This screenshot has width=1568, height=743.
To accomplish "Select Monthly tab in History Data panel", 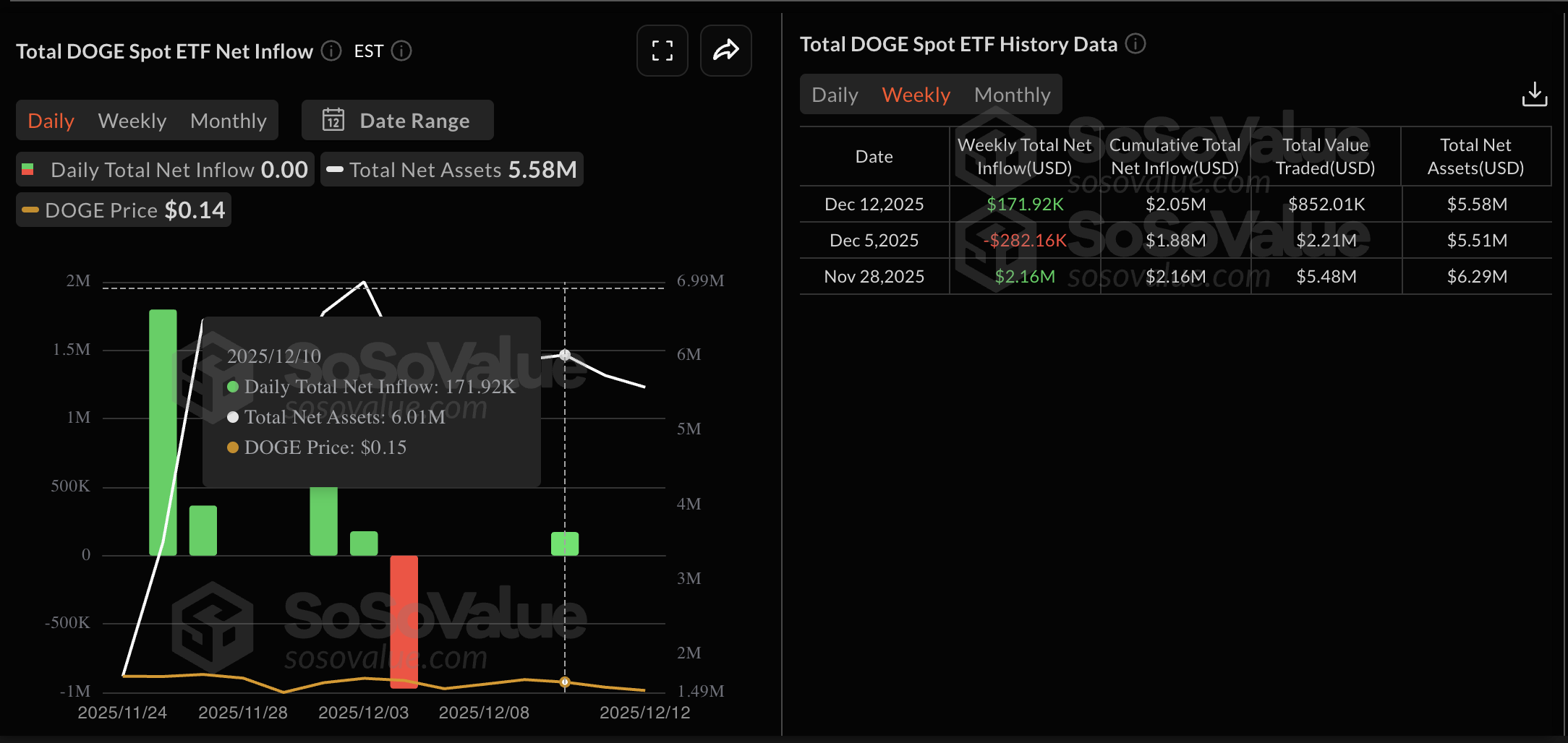I will coord(1013,94).
